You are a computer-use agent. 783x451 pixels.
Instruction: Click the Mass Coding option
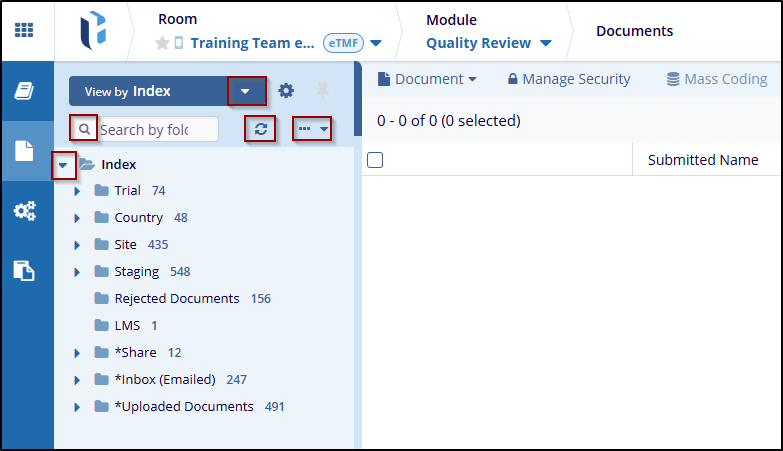716,79
